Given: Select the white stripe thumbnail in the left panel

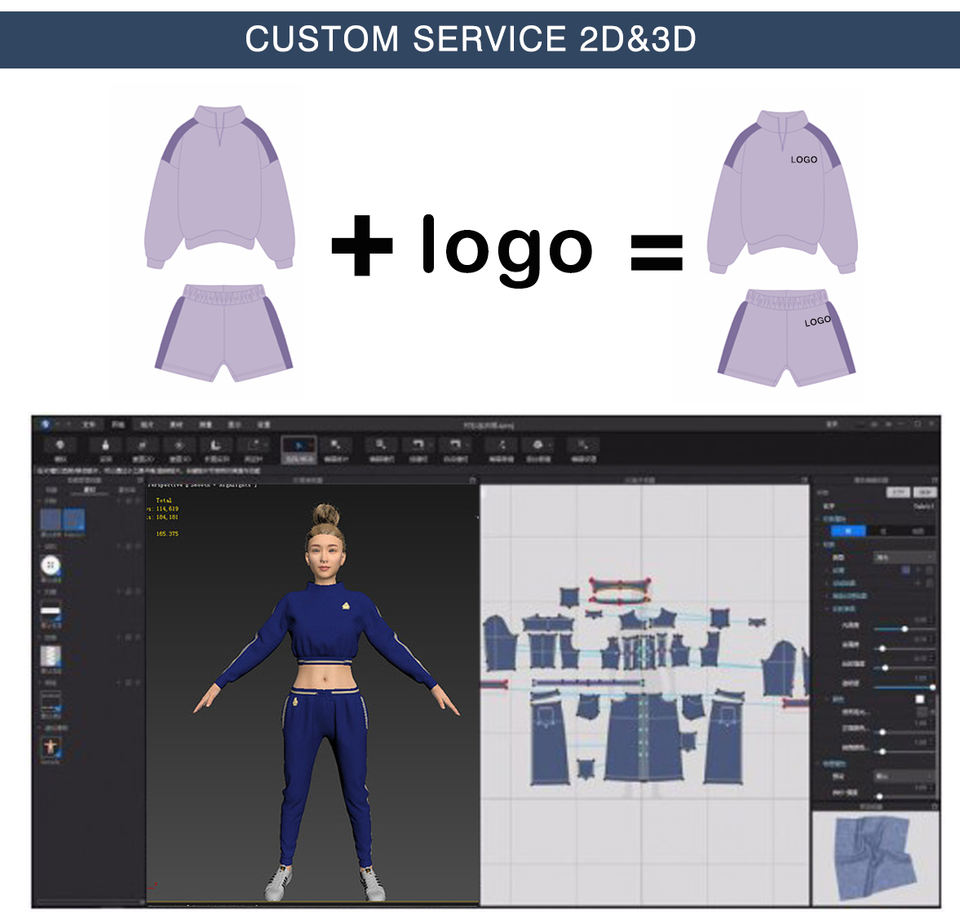Looking at the screenshot, I should click(51, 610).
